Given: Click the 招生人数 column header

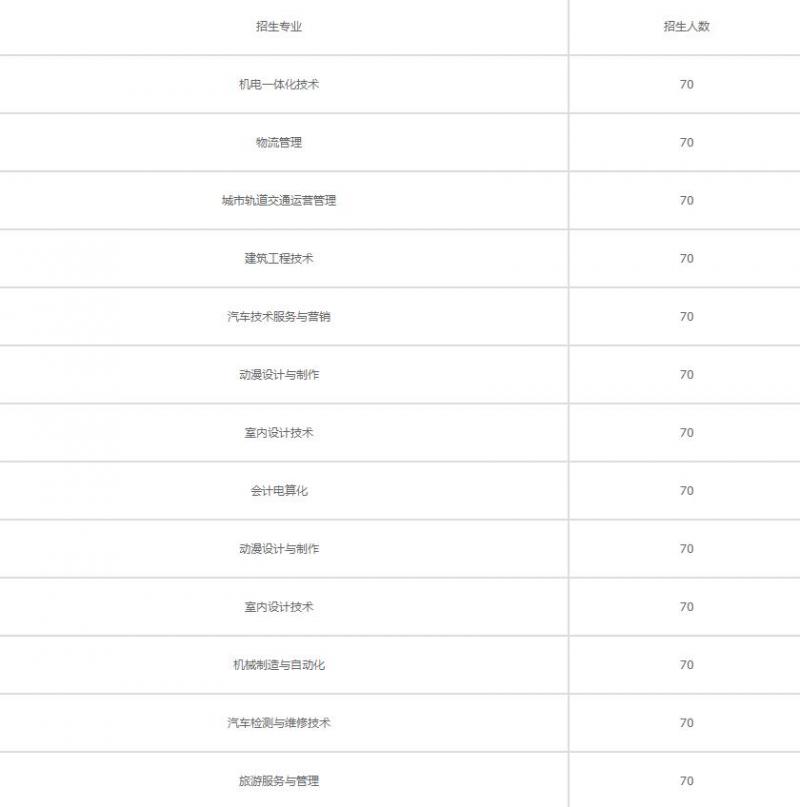Looking at the screenshot, I should pos(686,27).
